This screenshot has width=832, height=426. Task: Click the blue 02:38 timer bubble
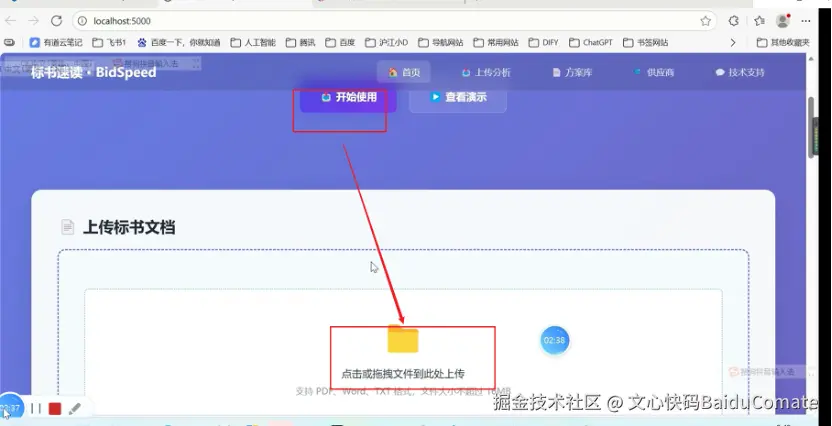pos(554,340)
